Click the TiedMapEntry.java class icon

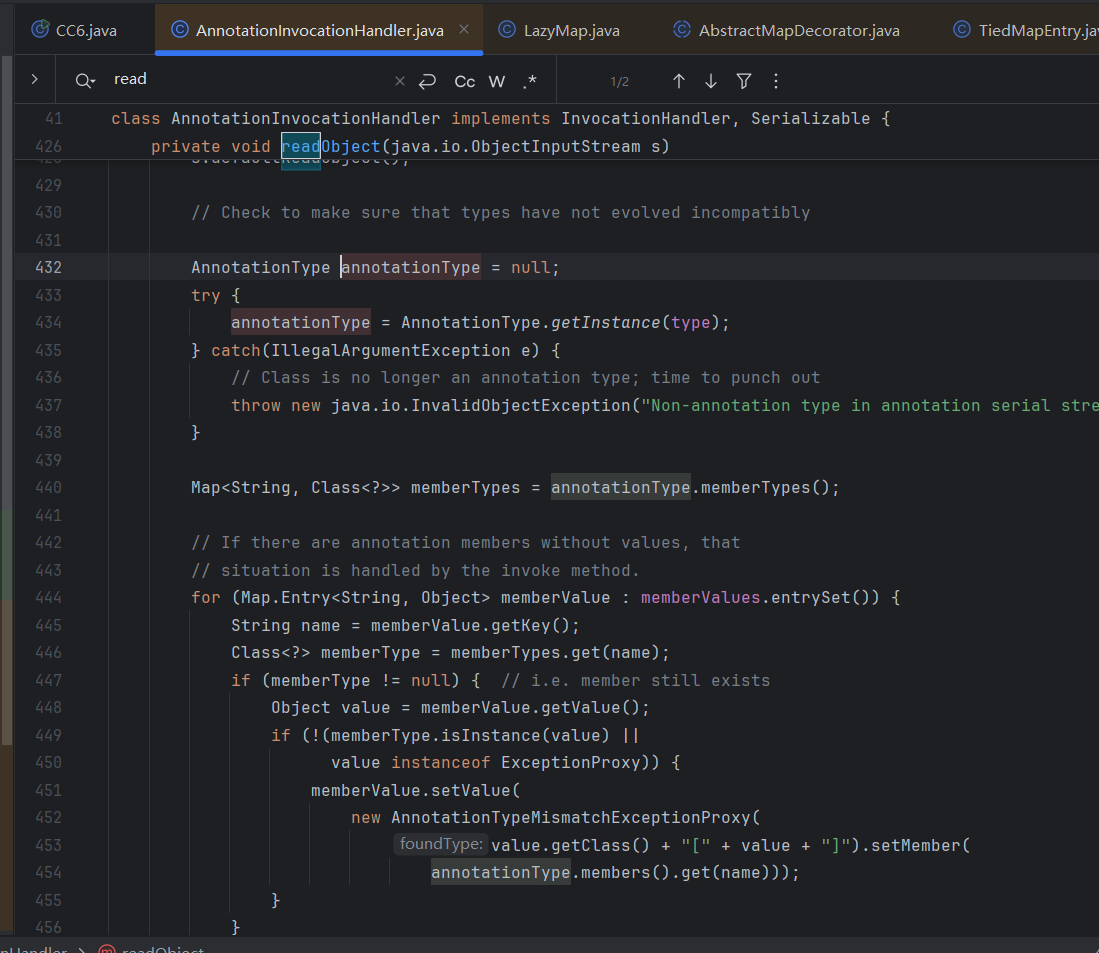(962, 29)
